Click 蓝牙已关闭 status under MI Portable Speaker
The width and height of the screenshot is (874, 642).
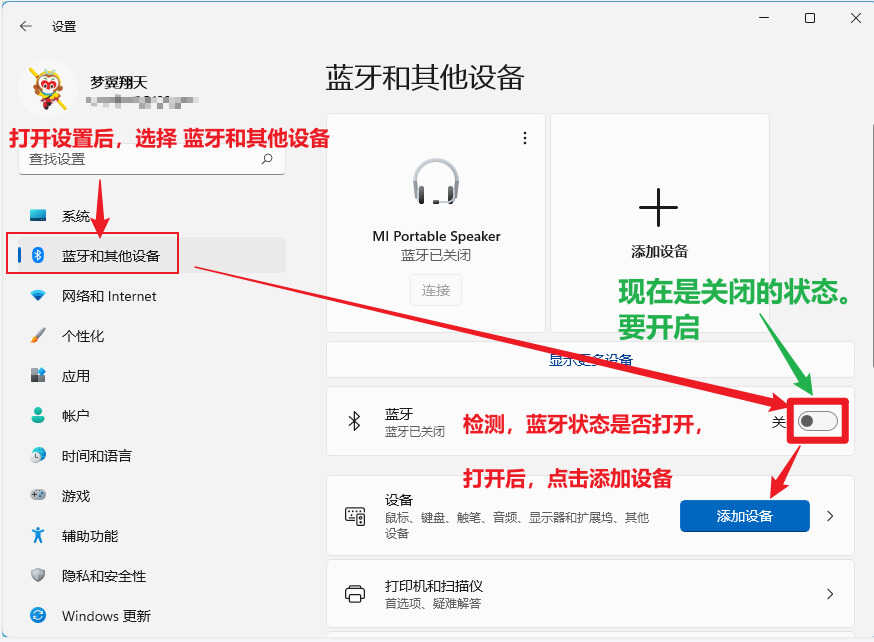tap(436, 255)
